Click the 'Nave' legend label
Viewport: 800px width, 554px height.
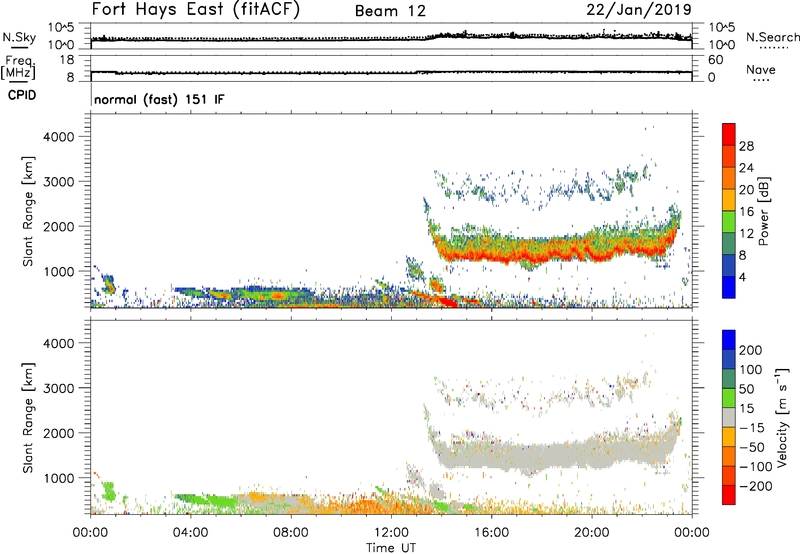coord(761,69)
